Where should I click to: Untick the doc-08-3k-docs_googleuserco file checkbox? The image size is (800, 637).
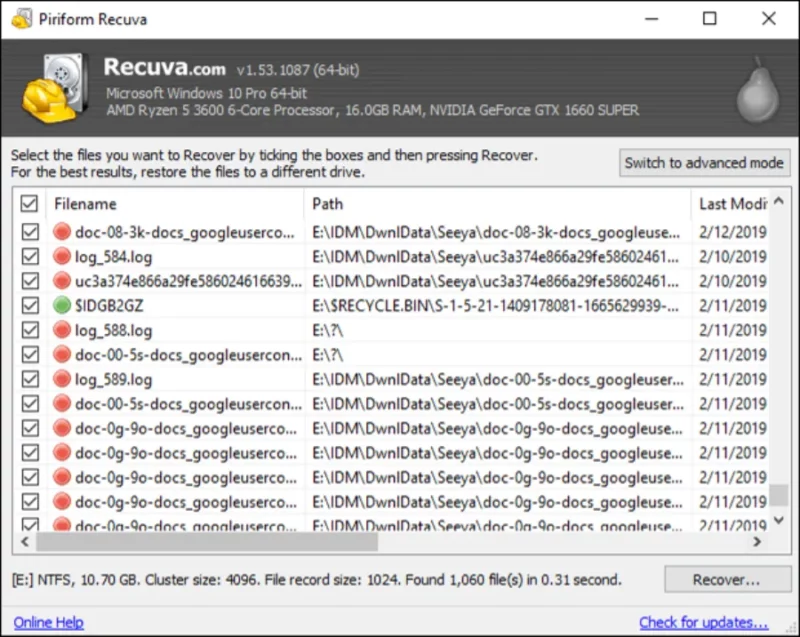30,232
